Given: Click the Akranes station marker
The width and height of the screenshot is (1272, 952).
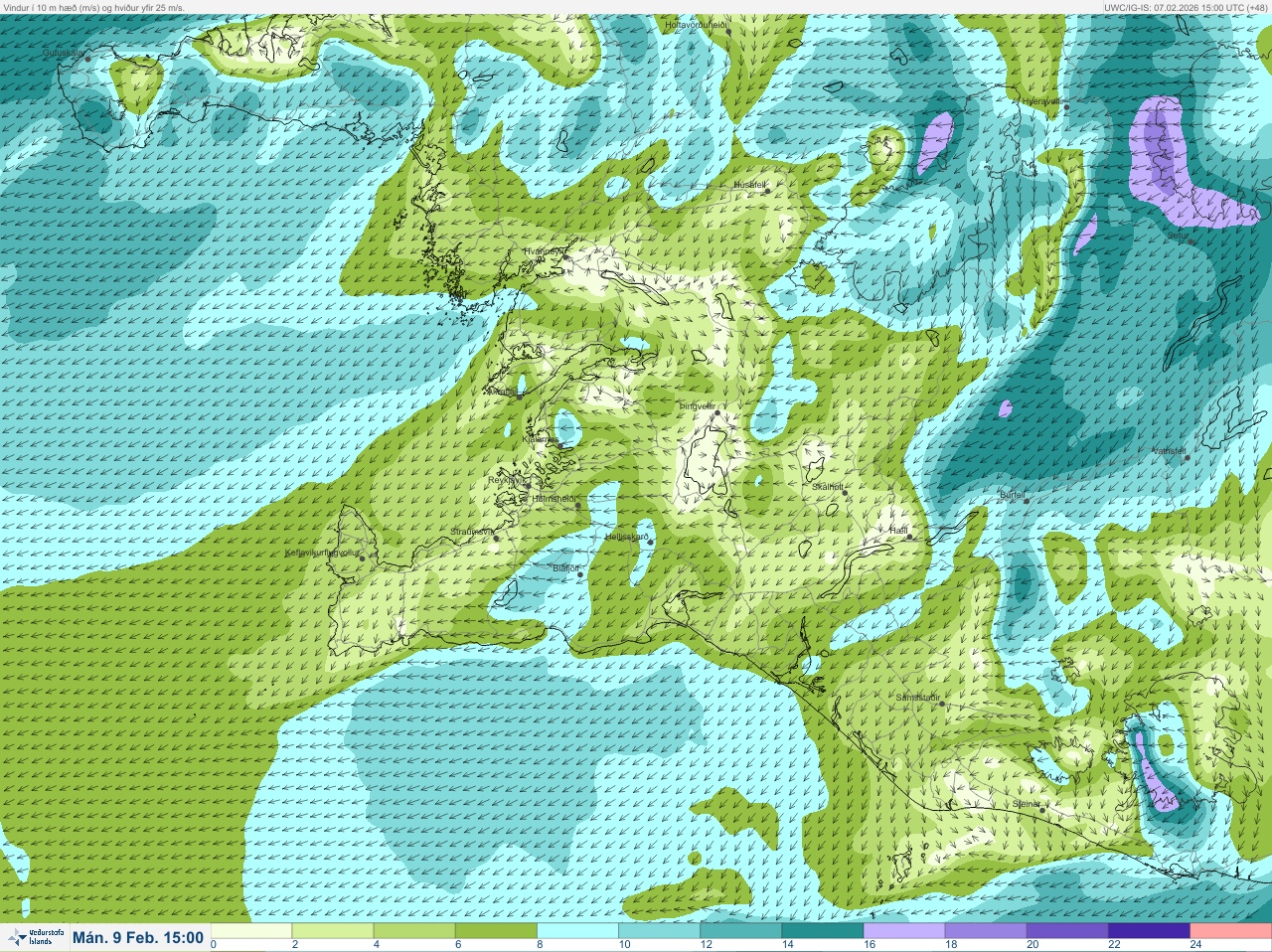Looking at the screenshot, I should click(520, 396).
